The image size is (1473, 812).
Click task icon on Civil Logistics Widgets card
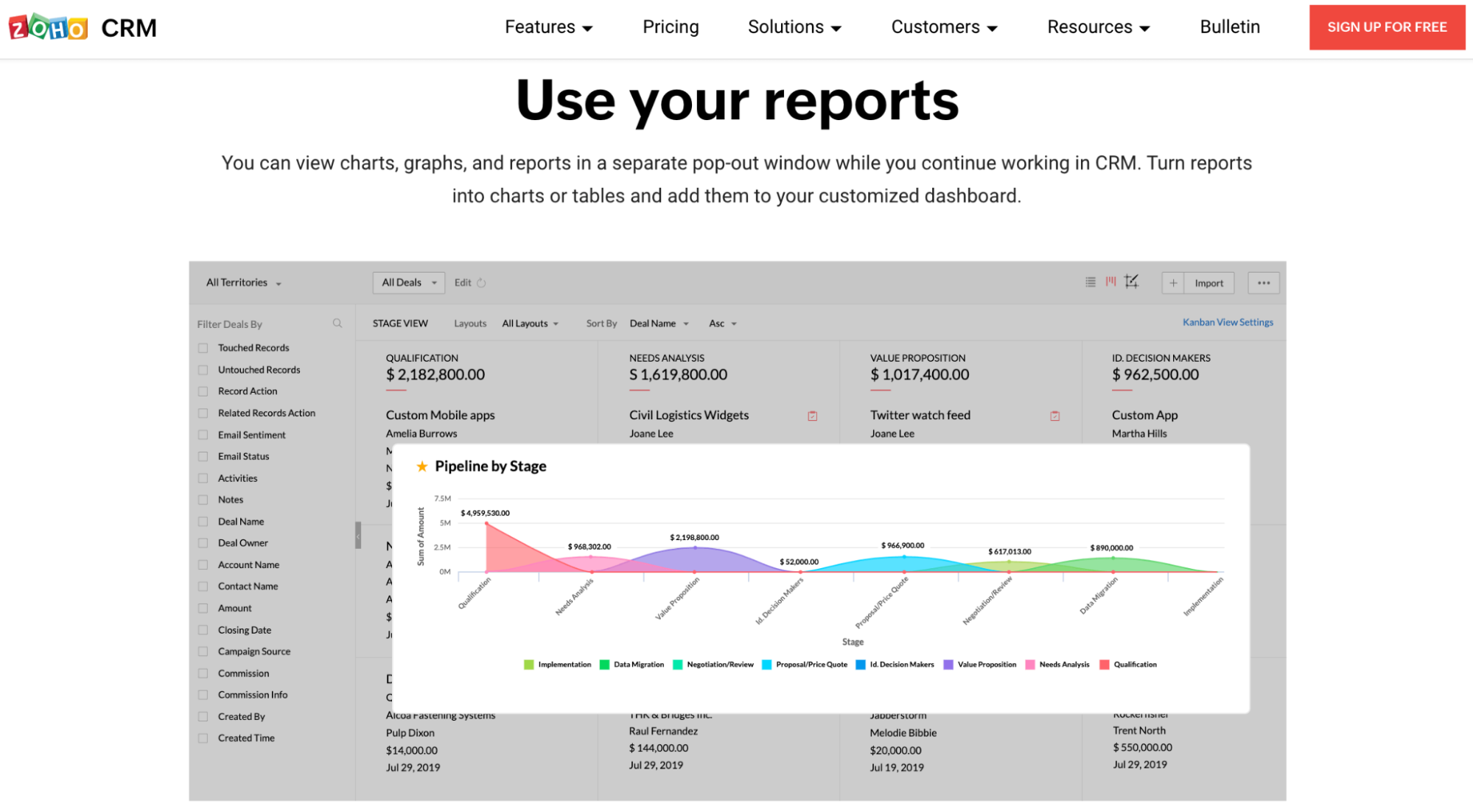pos(812,416)
